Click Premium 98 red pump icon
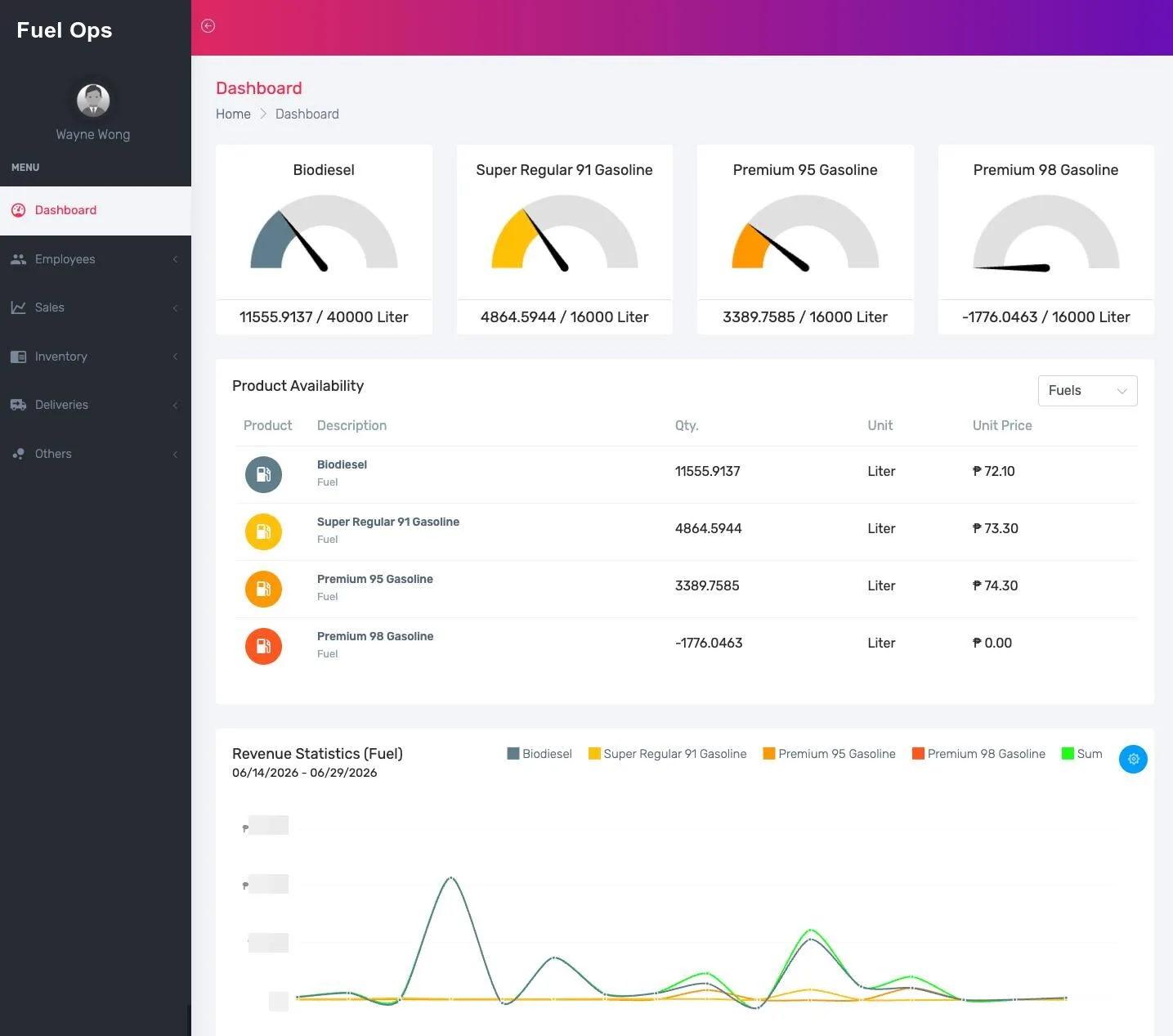 tap(263, 646)
